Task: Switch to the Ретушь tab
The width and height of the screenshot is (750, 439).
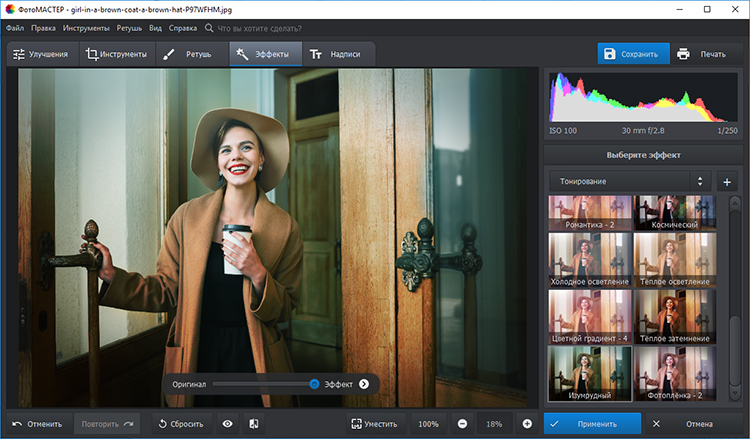Action: pos(186,54)
